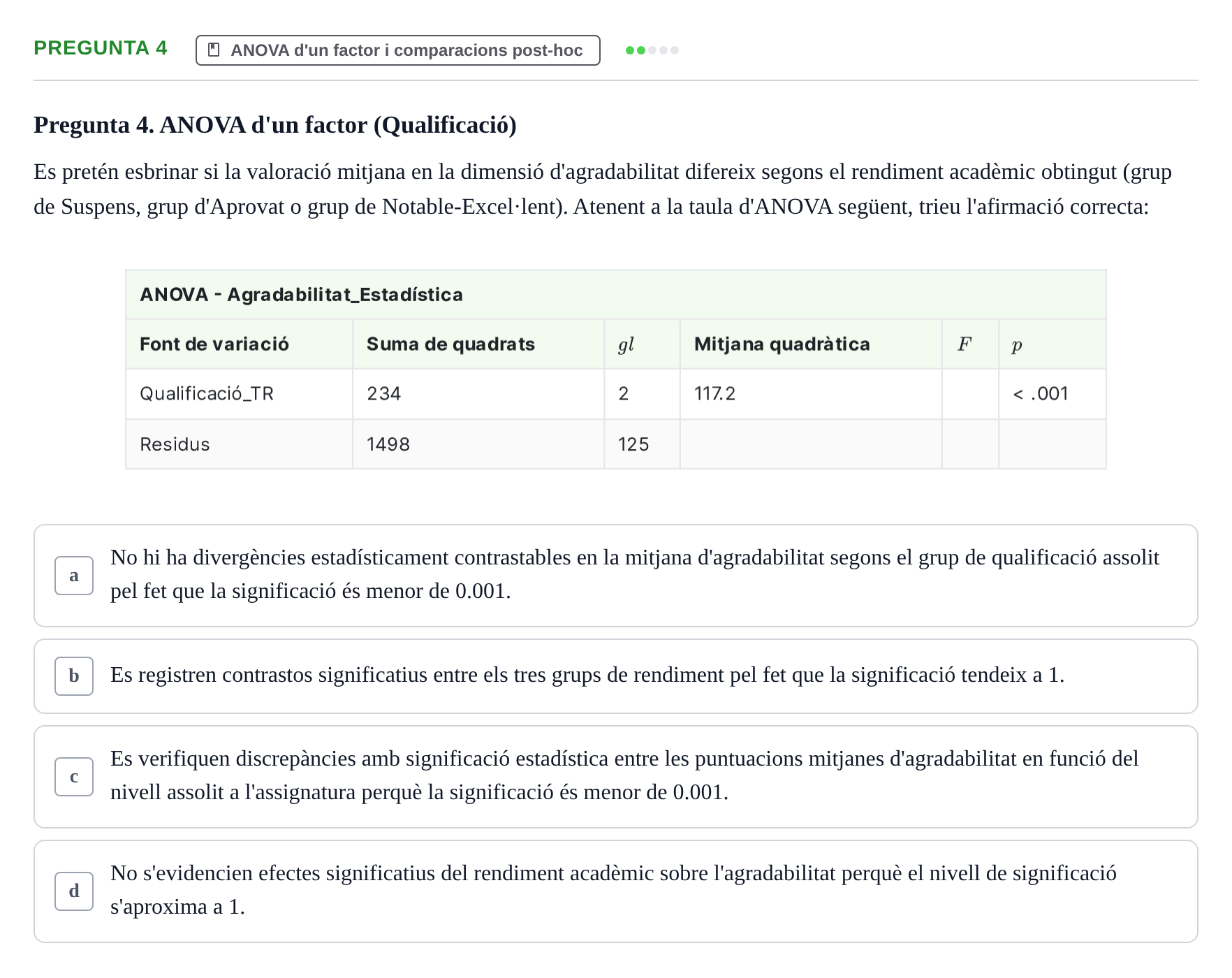Click the F column header
The image size is (1232, 978).
(965, 344)
